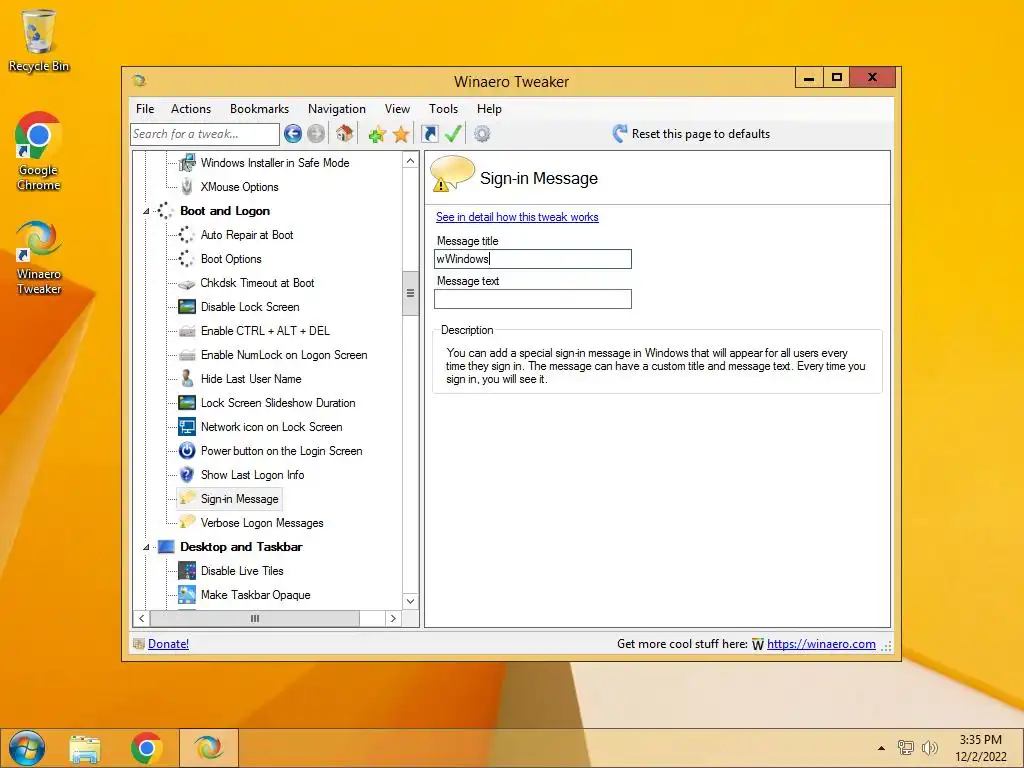Screen dimensions: 1024x768
Task: Open the Navigation menu
Action: pos(337,109)
